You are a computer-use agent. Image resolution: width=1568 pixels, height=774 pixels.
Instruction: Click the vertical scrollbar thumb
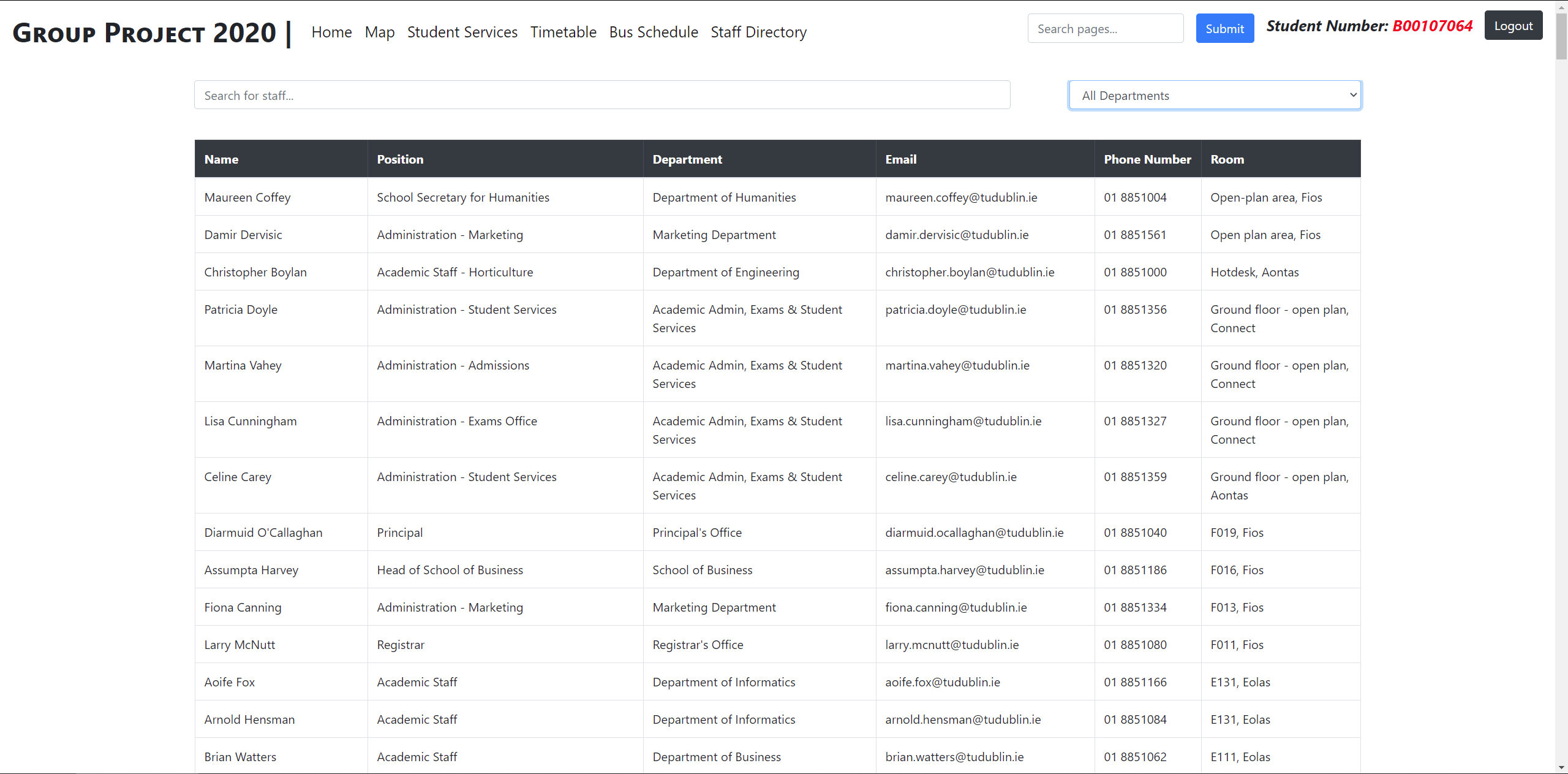pyautogui.click(x=1561, y=36)
